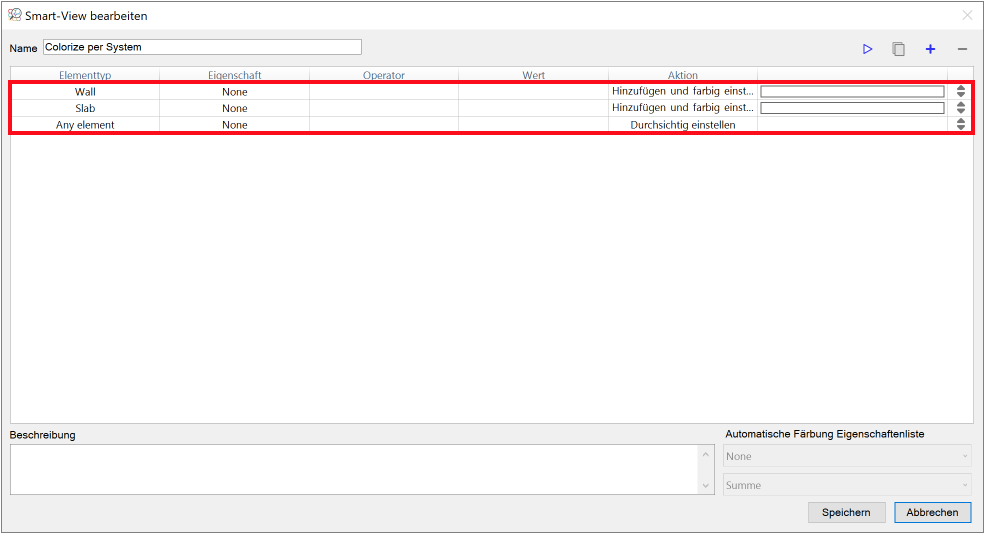Cancel with the Abbrechen button
The width and height of the screenshot is (984, 534).
tap(933, 512)
